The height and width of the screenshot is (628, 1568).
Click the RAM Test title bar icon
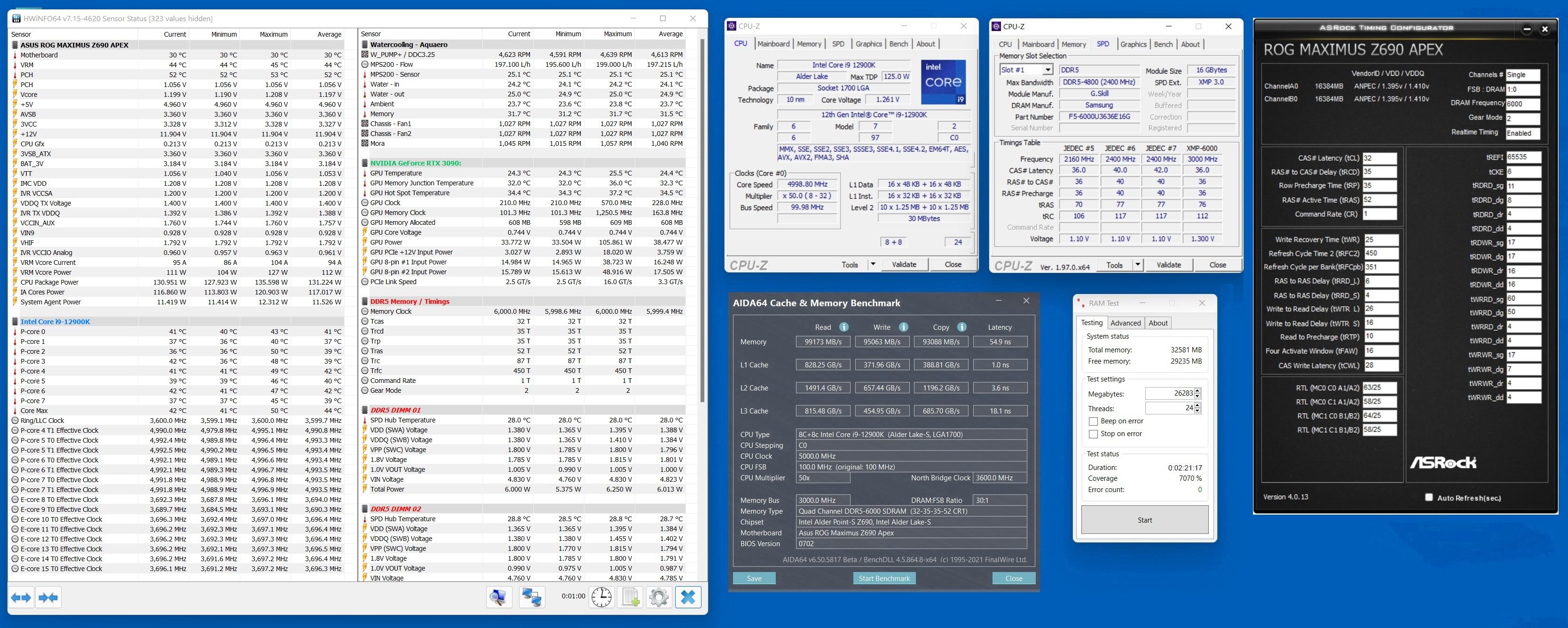coord(1081,303)
